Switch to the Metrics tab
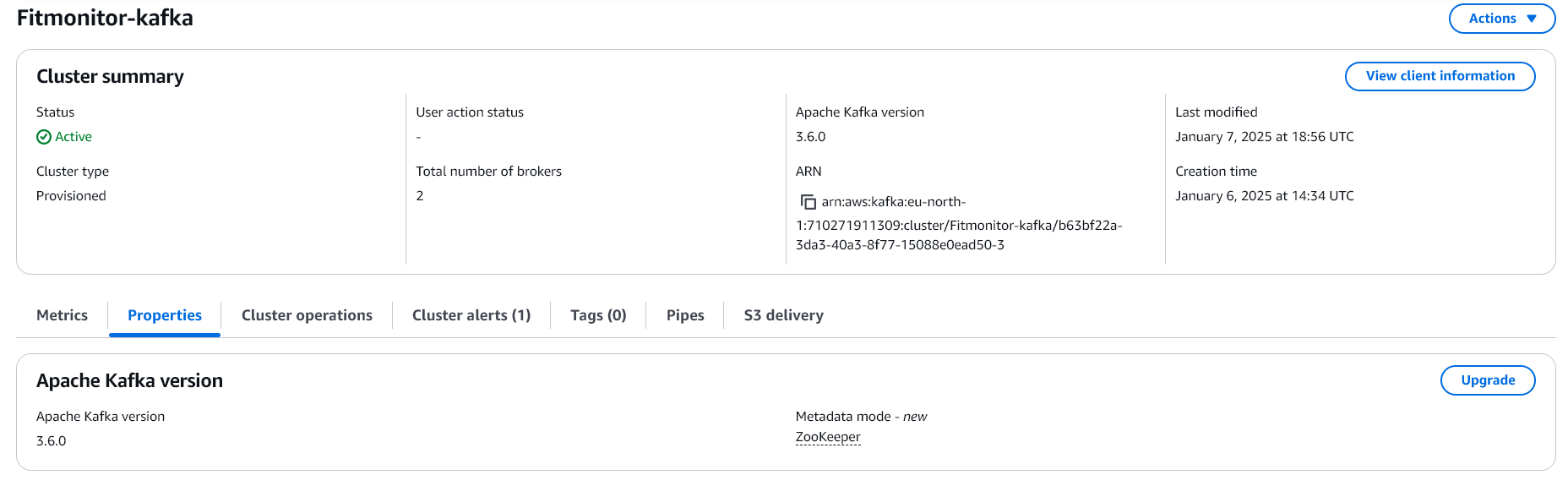The height and width of the screenshot is (486, 1568). point(62,315)
